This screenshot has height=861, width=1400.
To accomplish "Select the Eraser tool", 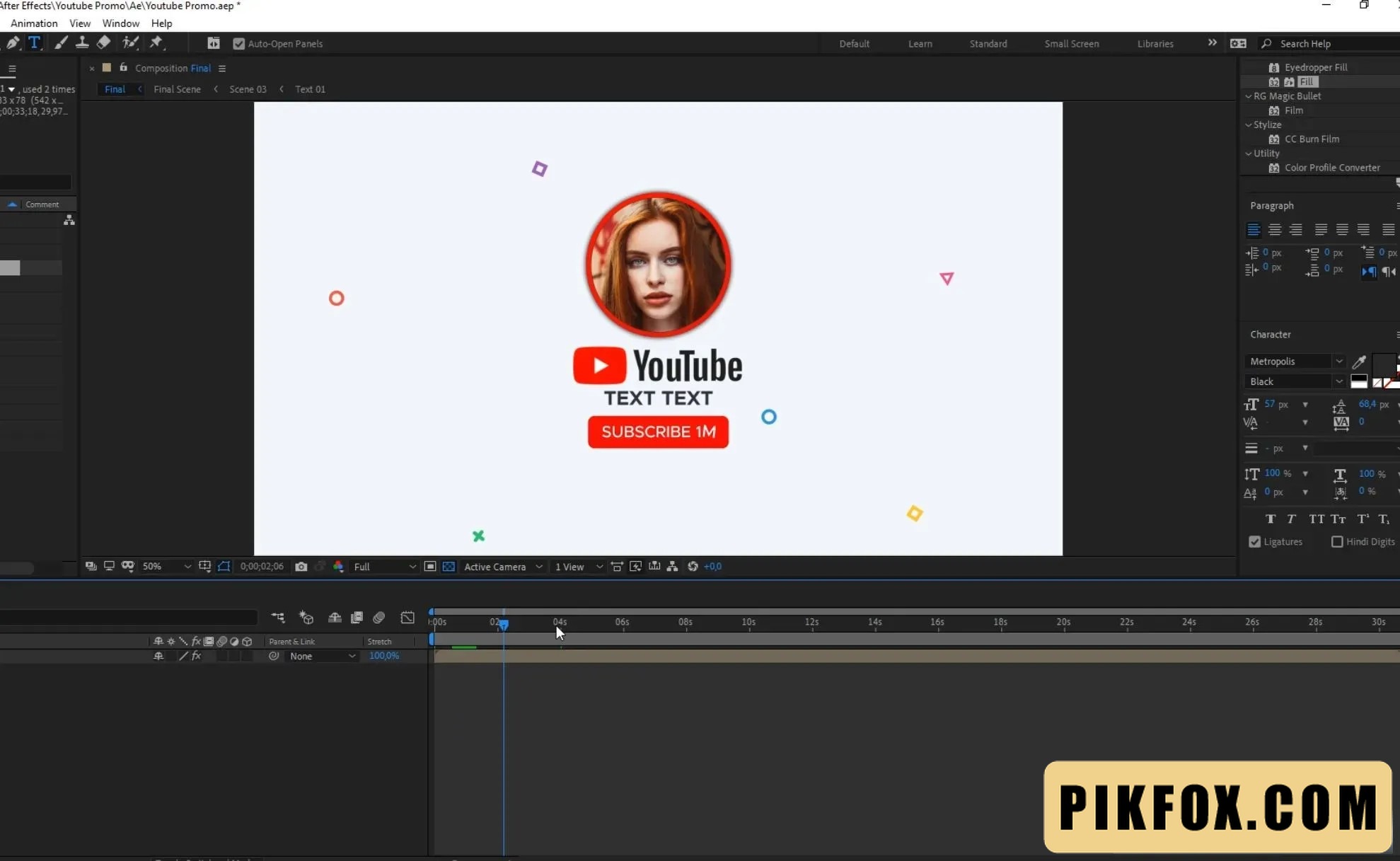I will (x=103, y=43).
